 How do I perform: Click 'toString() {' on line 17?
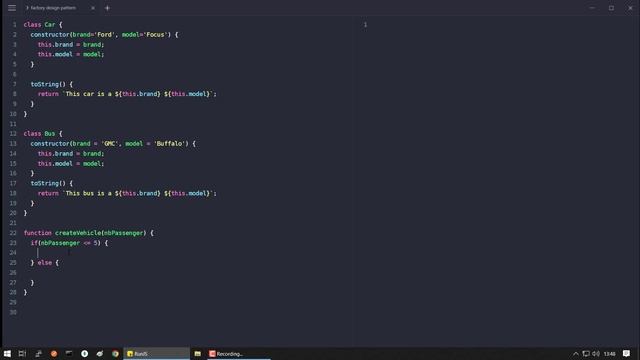(52, 183)
